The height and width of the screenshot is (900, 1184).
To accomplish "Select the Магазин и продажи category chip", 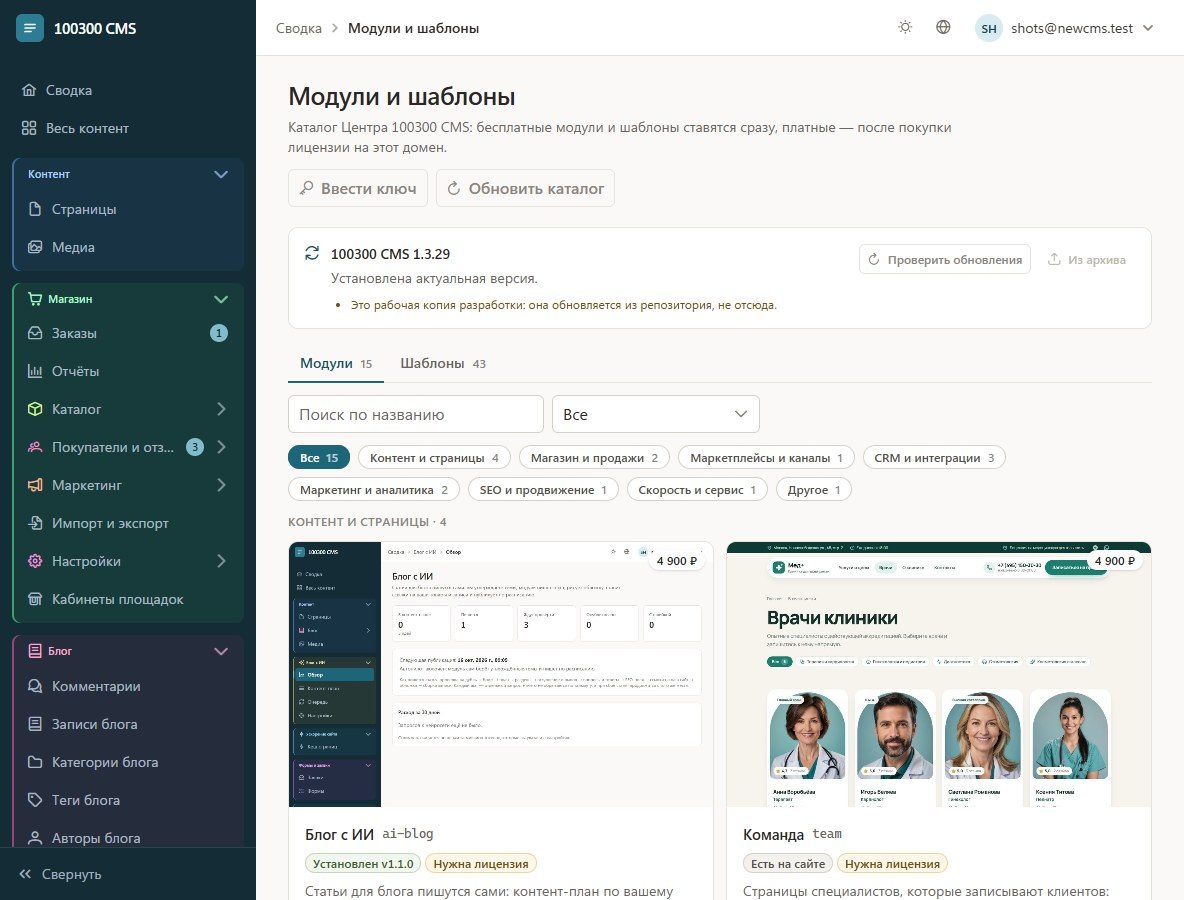I will pyautogui.click(x=594, y=458).
